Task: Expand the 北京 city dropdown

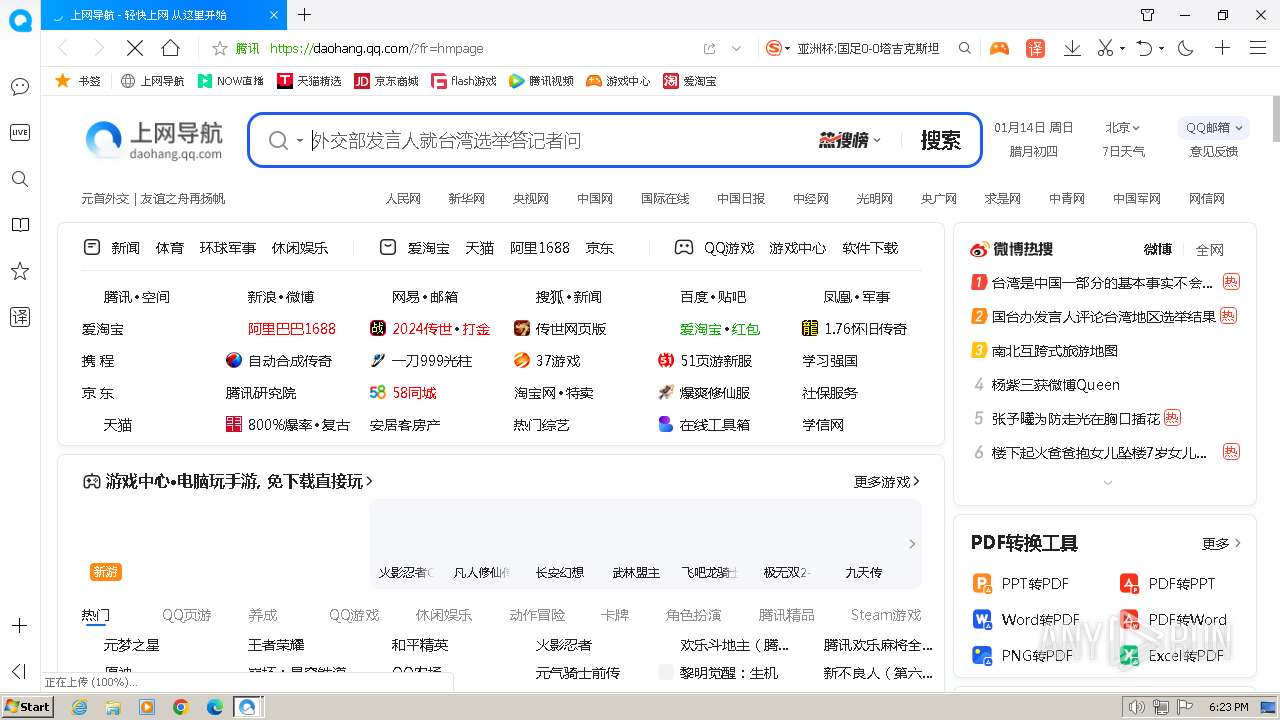Action: 1123,128
